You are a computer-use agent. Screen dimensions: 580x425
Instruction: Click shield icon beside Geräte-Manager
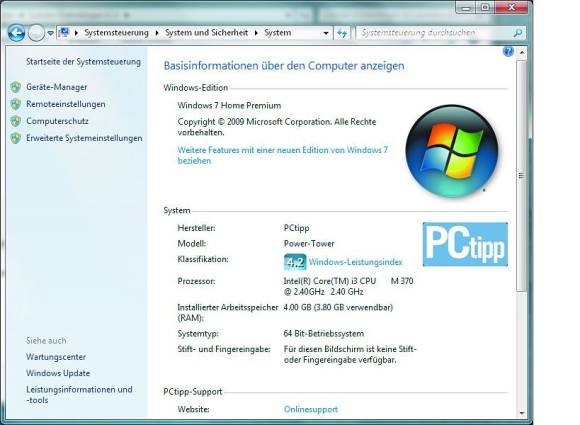pos(16,87)
